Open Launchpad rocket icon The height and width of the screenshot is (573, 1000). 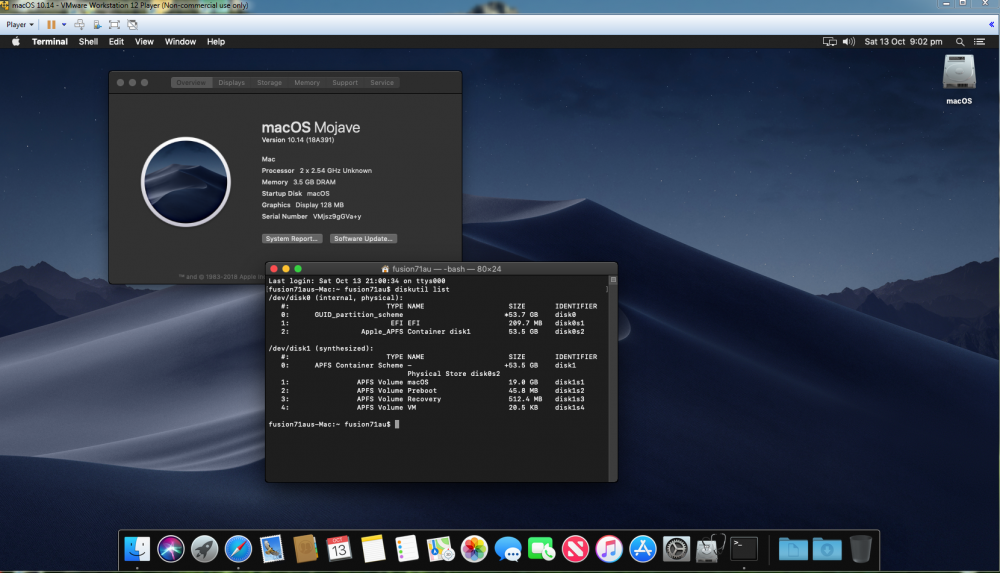(x=205, y=549)
